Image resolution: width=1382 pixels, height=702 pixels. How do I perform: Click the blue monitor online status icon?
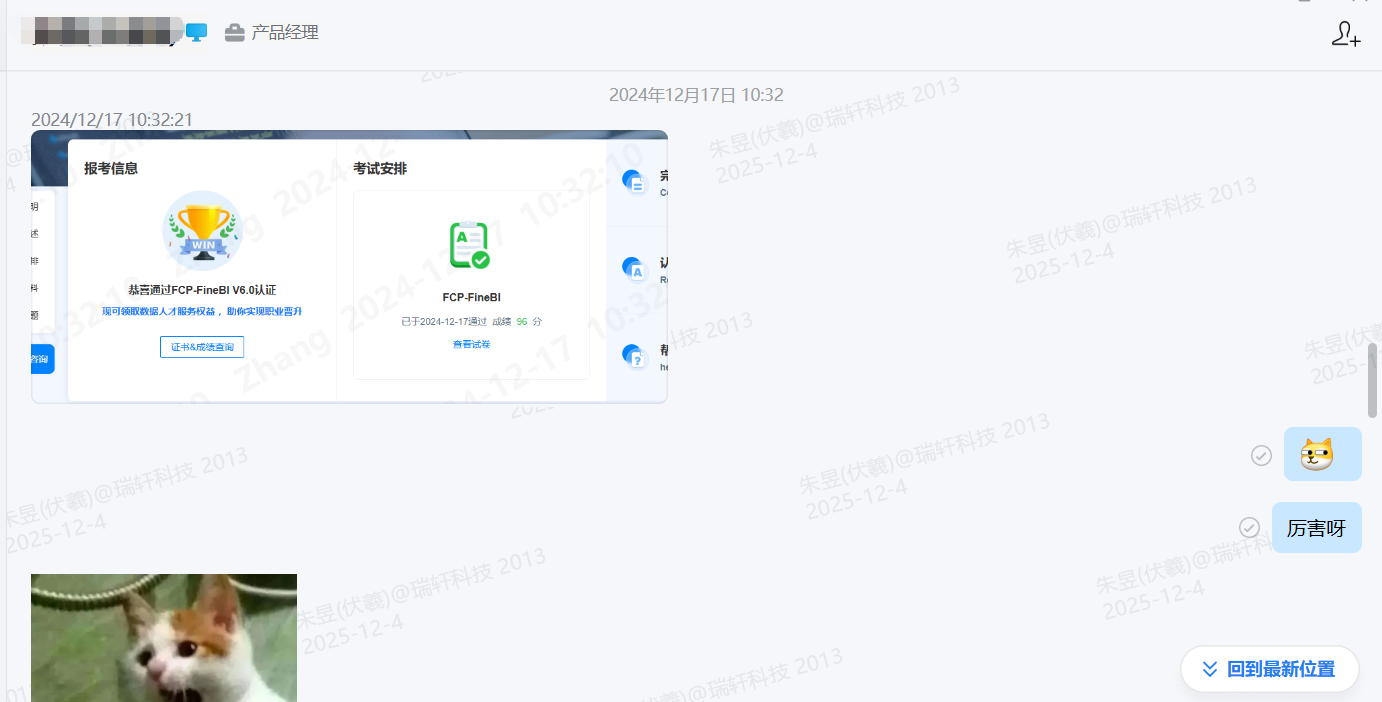pos(197,33)
